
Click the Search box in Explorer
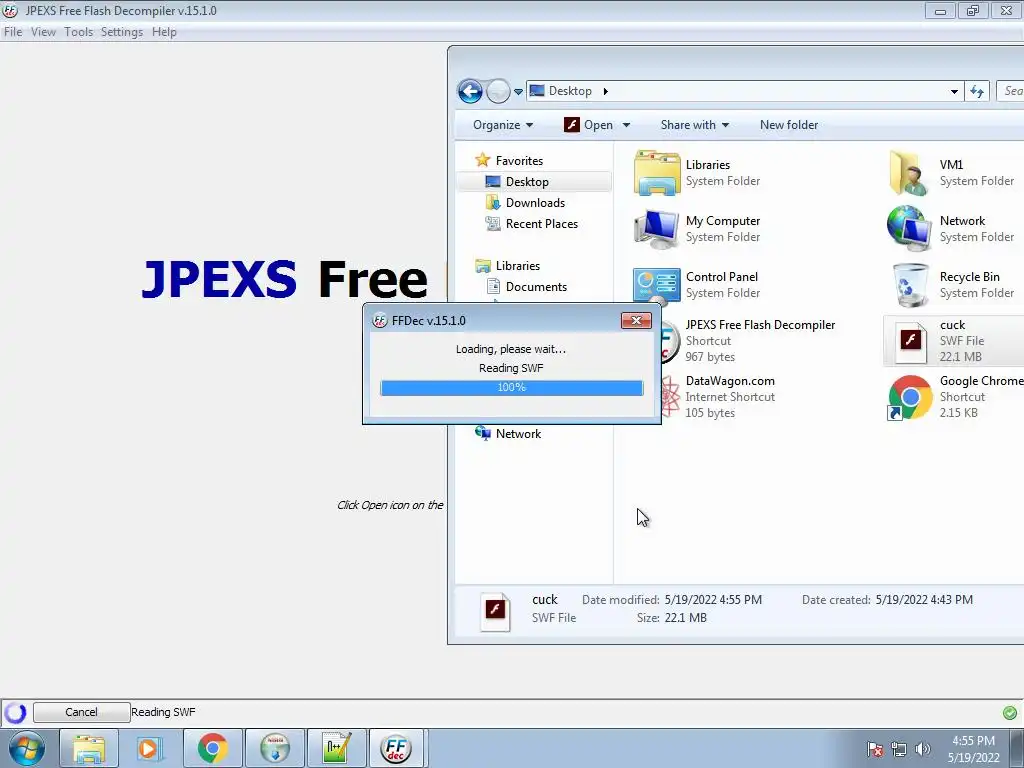pyautogui.click(x=1010, y=91)
